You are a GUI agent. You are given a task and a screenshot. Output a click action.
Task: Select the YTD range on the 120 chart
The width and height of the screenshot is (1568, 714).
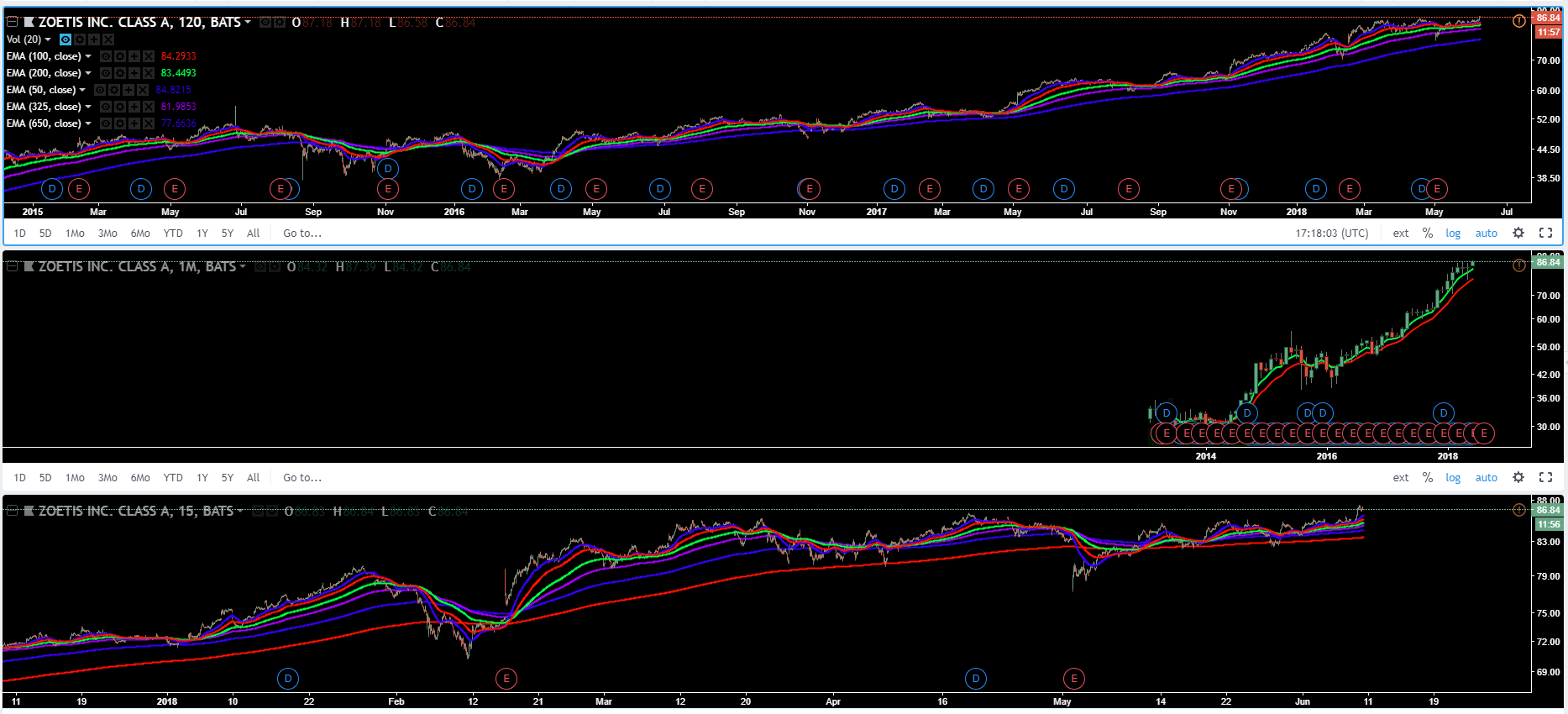[173, 234]
